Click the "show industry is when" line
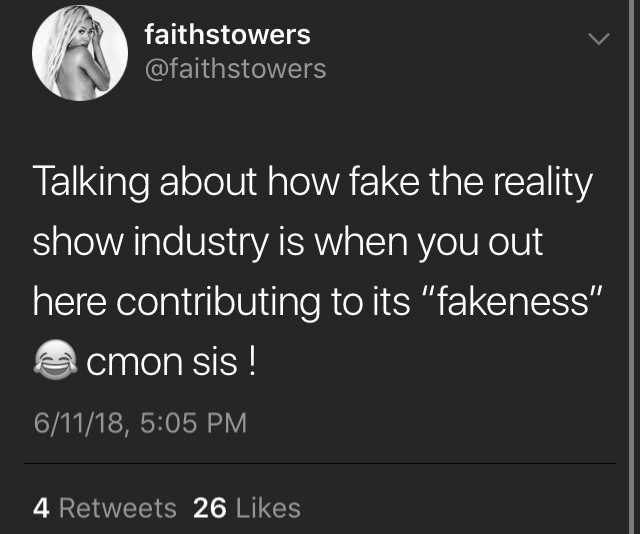 [x=220, y=243]
